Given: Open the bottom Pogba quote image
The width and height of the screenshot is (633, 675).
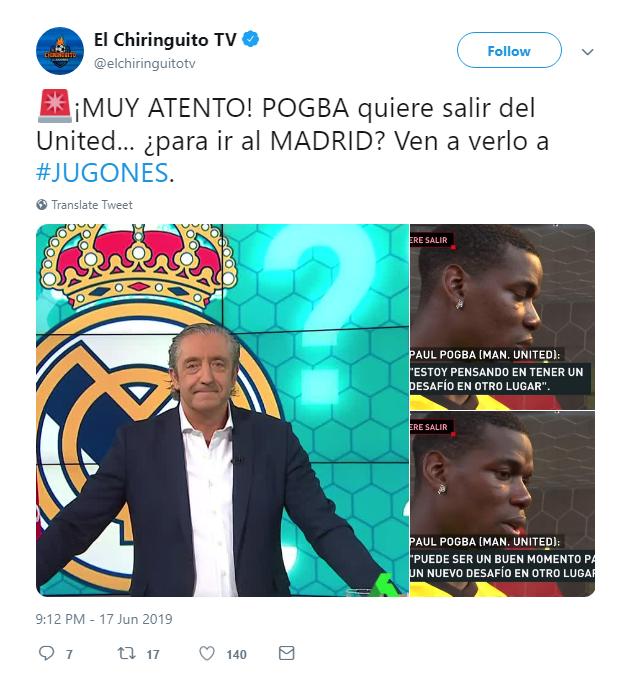Looking at the screenshot, I should click(503, 504).
